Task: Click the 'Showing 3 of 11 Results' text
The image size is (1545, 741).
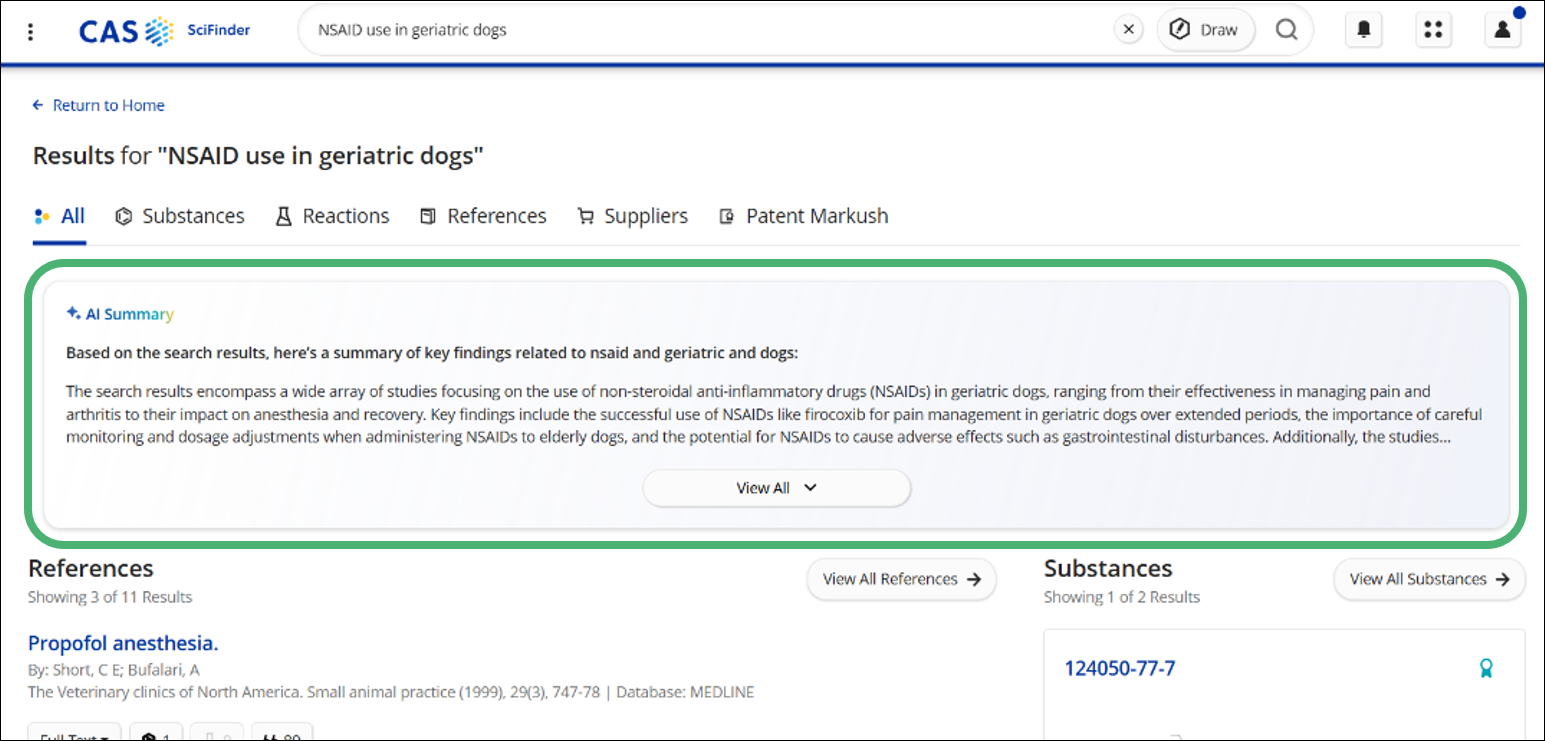Action: (110, 597)
